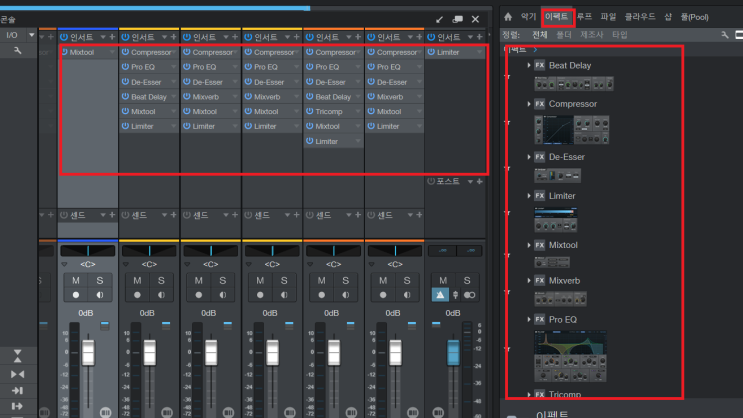
Task: Mute the selected channel
Action: (76, 281)
